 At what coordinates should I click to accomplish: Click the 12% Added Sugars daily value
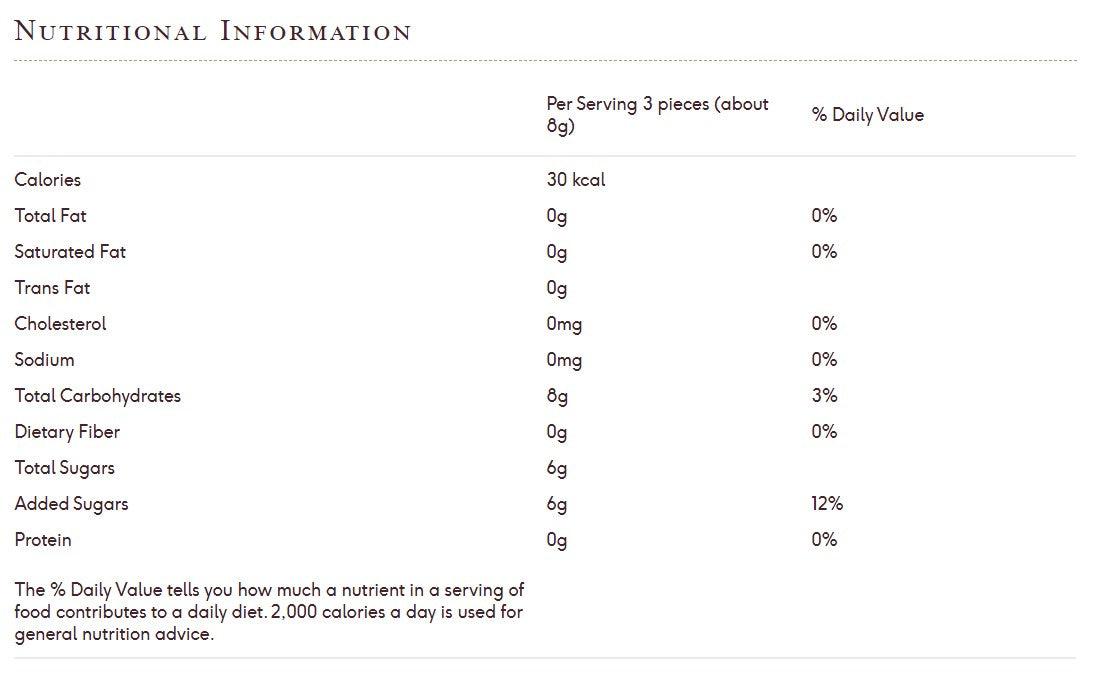tap(827, 504)
